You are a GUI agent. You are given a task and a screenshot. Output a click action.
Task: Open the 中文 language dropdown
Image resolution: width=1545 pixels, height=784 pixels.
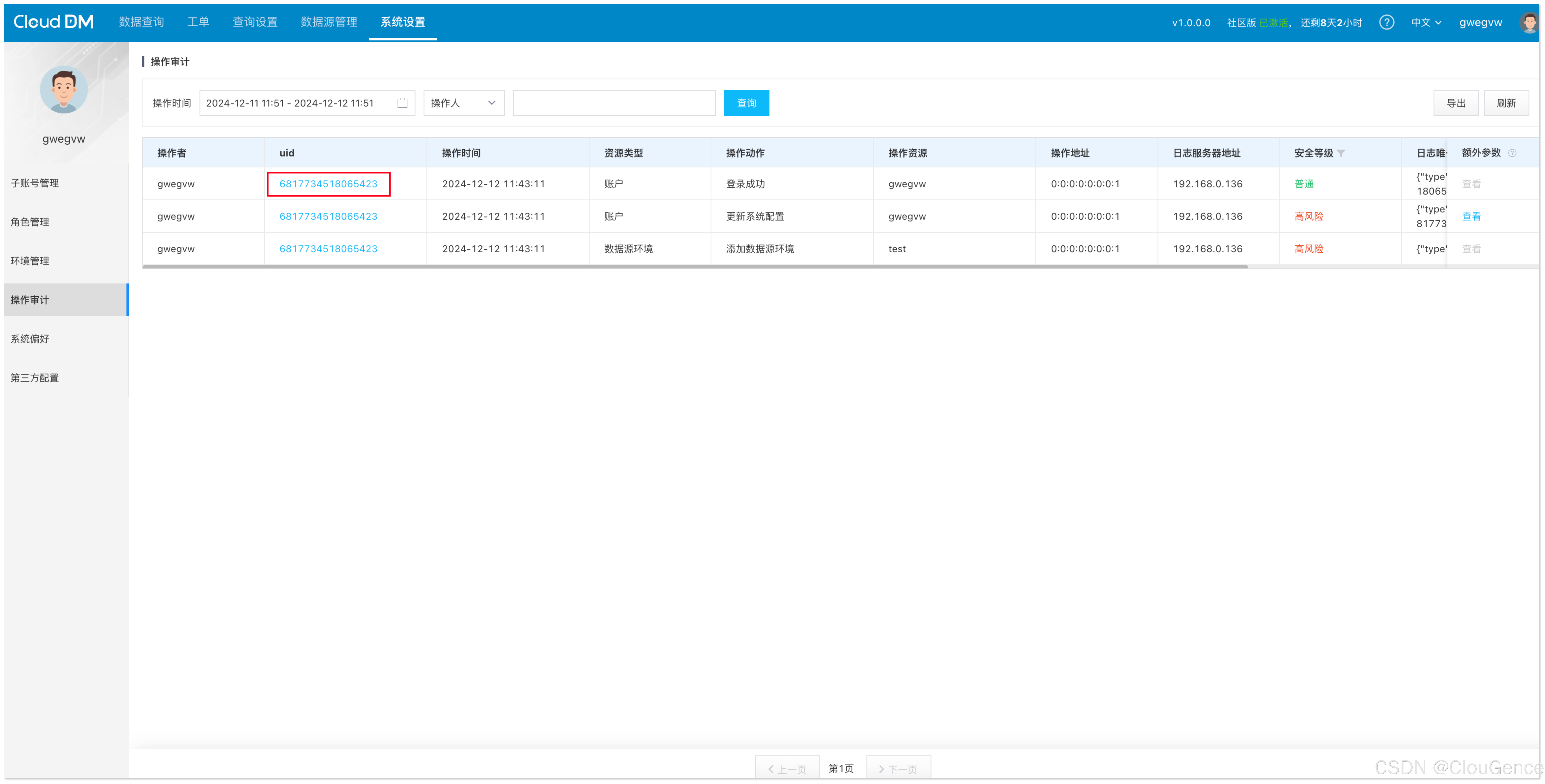click(x=1426, y=22)
